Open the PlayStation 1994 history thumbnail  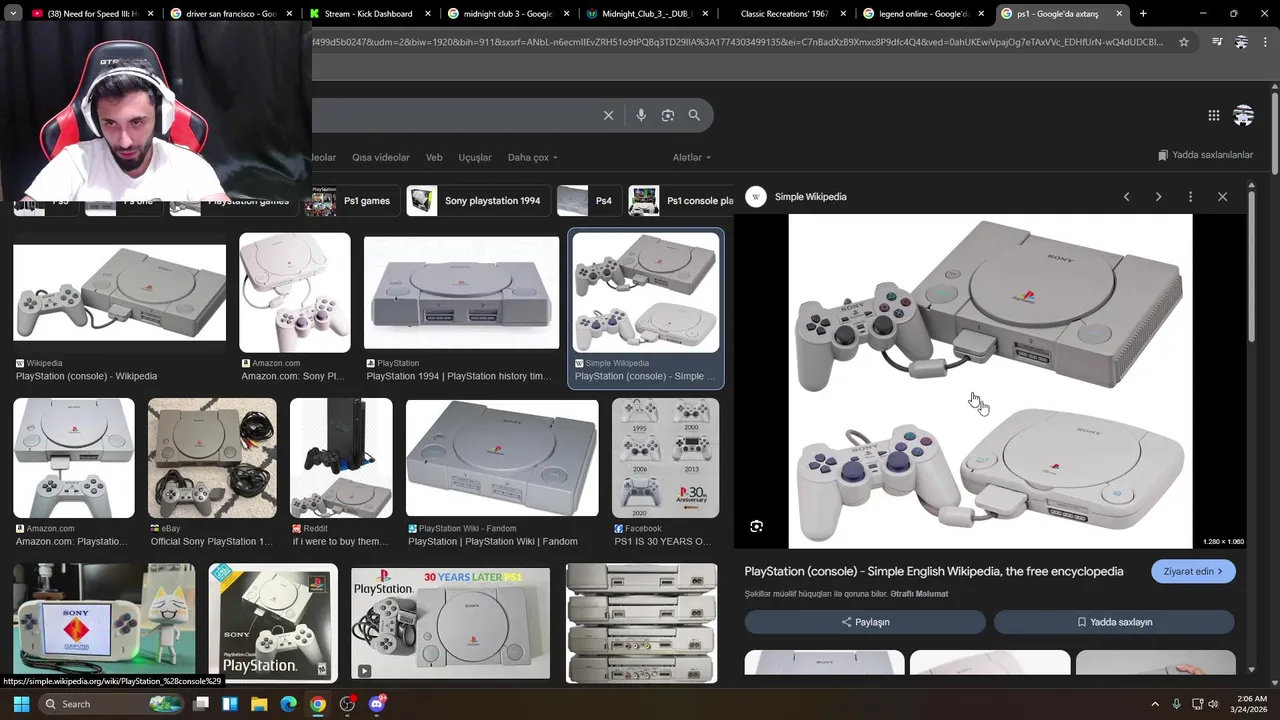pos(461,292)
